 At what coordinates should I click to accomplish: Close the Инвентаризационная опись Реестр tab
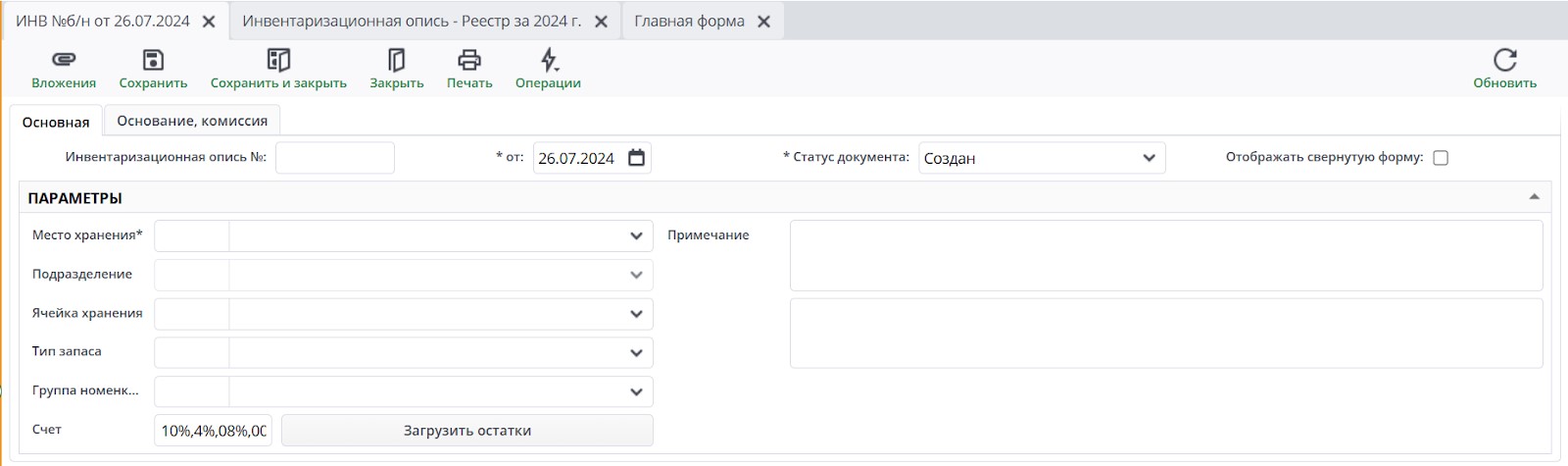click(x=602, y=22)
